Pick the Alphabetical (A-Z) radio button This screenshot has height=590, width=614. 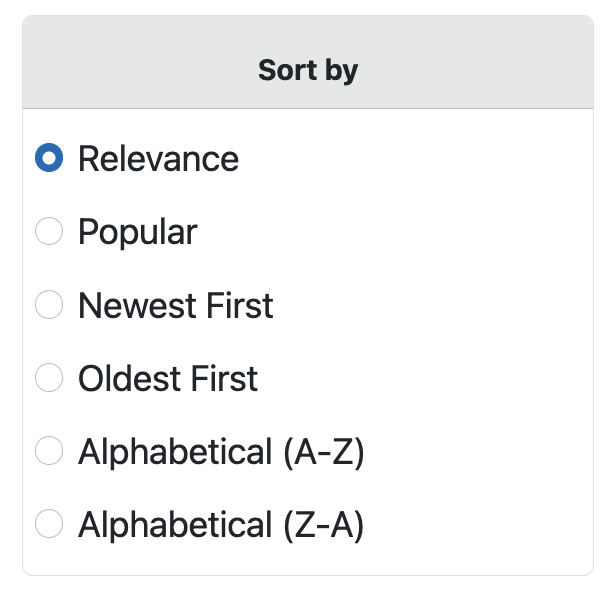click(x=49, y=451)
